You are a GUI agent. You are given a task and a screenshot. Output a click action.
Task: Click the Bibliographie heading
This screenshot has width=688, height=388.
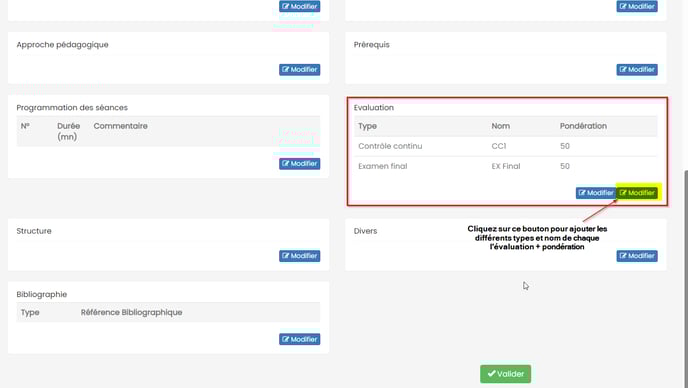(42, 295)
